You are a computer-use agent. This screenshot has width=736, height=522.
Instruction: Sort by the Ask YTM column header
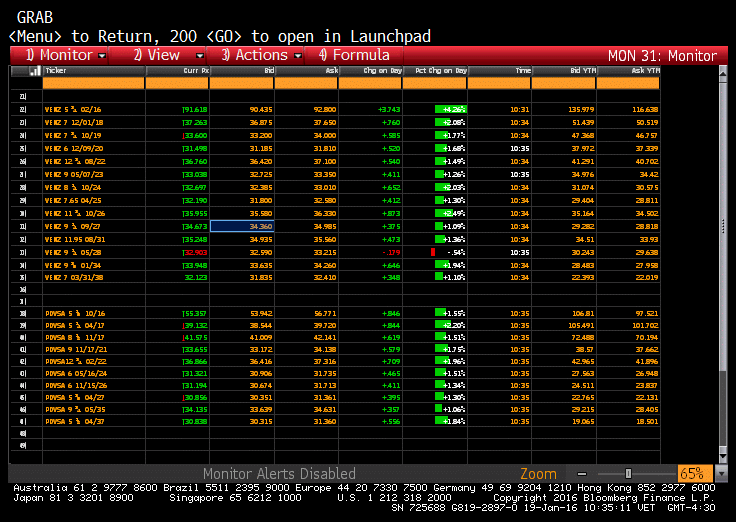click(x=629, y=71)
